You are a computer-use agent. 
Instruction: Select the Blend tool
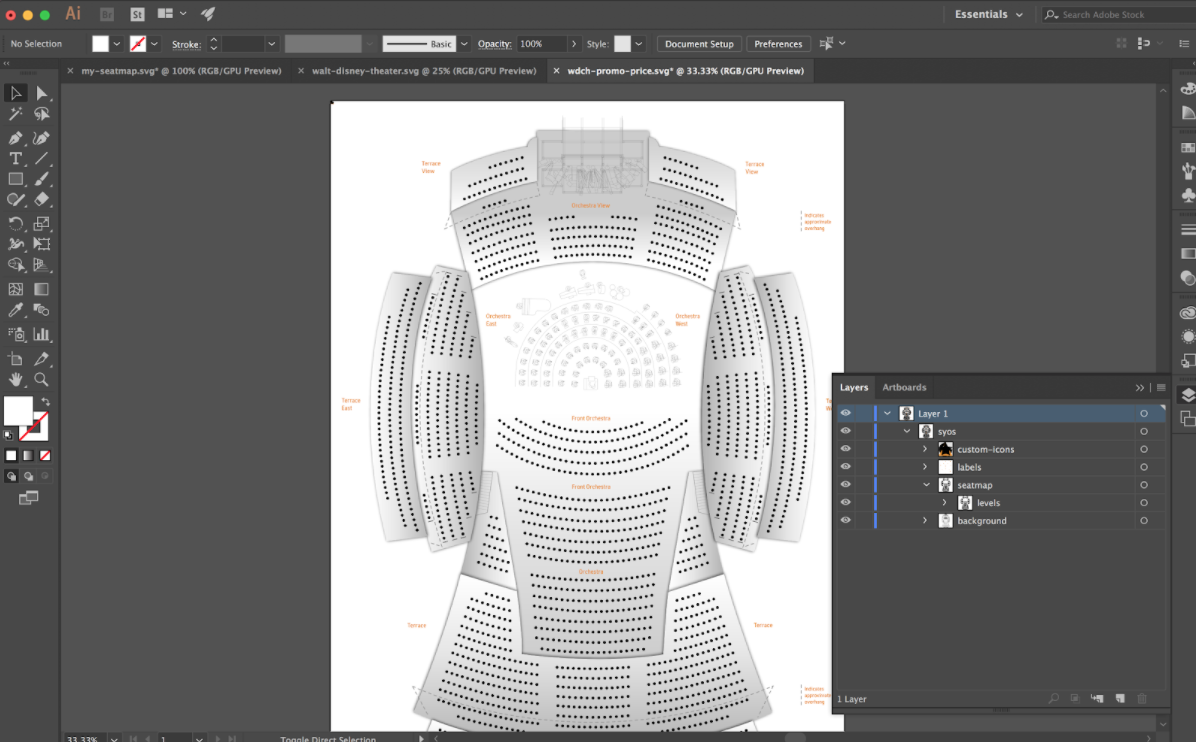(41, 310)
